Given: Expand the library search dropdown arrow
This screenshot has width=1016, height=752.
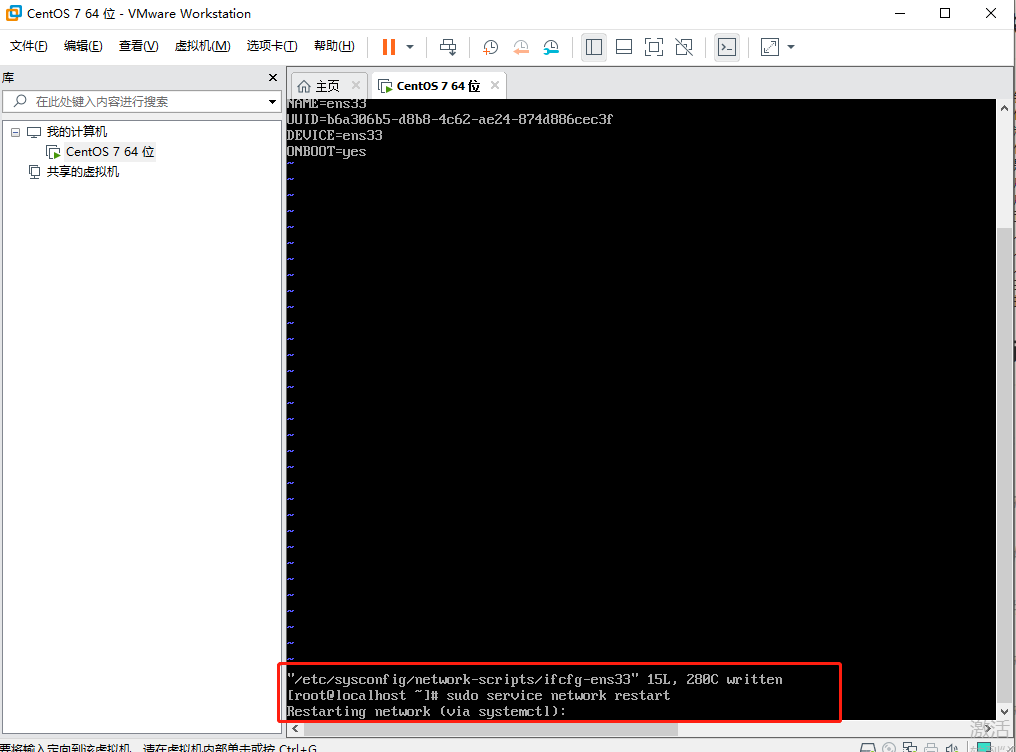Looking at the screenshot, I should coord(272,102).
